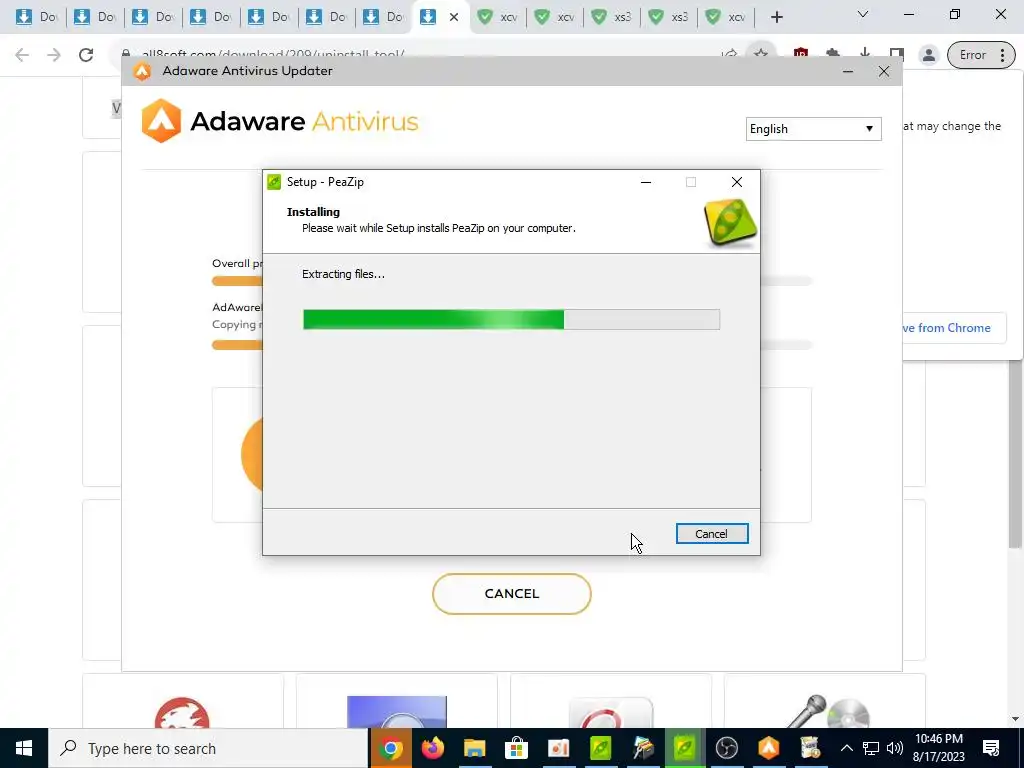Image resolution: width=1024 pixels, height=768 pixels.
Task: Cancel the PeaZip setup installation
Action: pos(711,534)
